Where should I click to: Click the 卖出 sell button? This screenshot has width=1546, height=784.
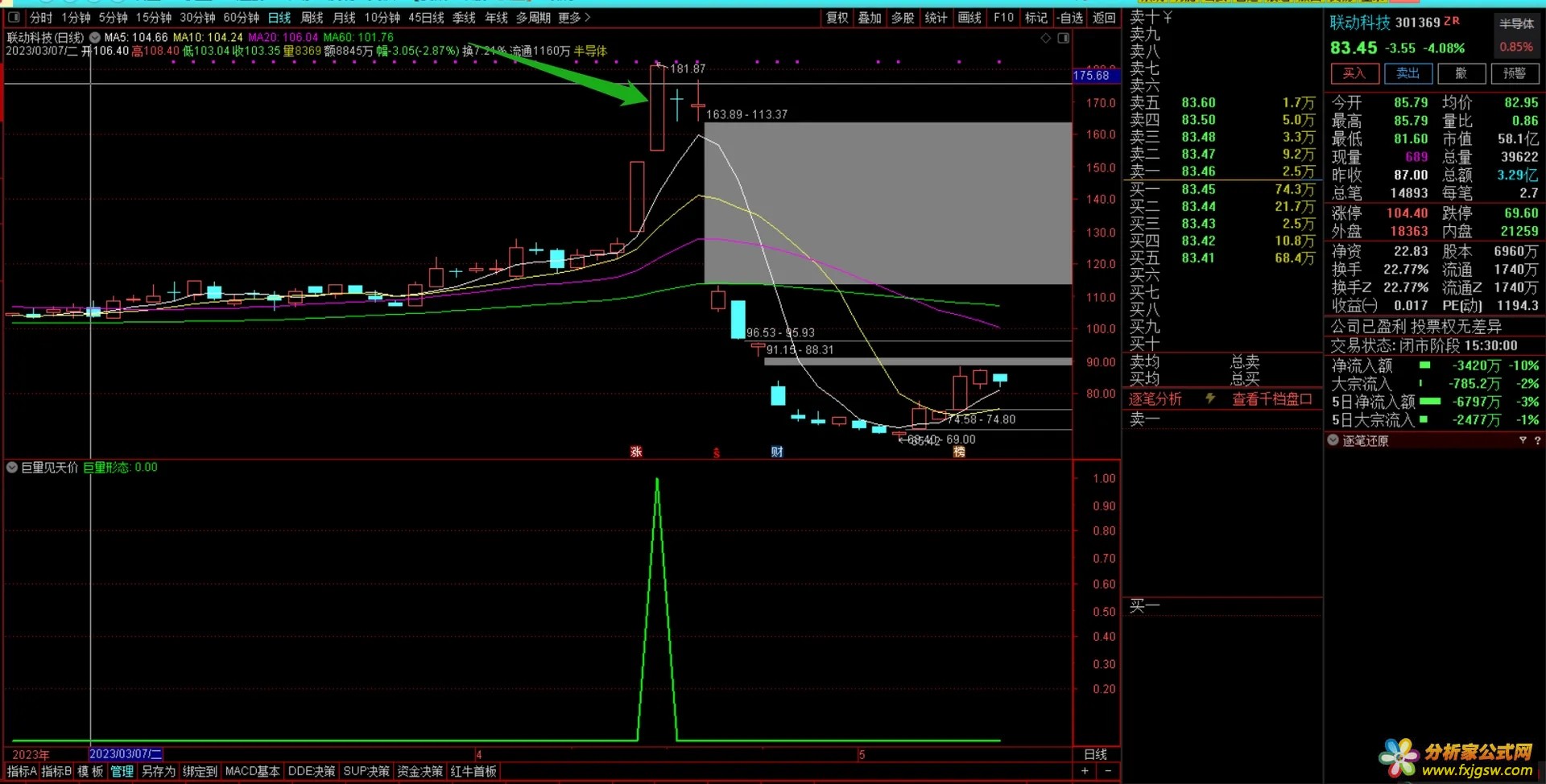coord(1408,73)
